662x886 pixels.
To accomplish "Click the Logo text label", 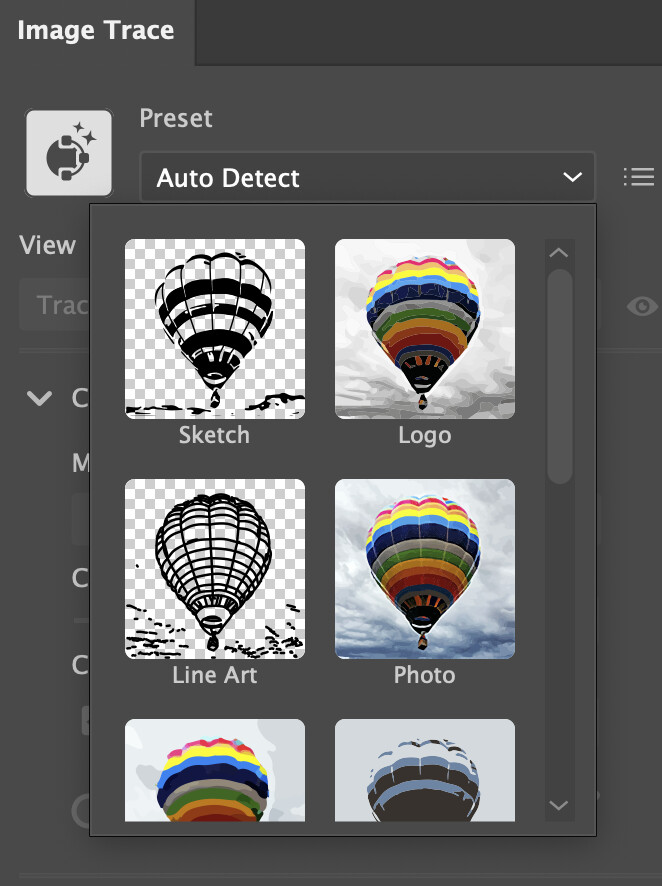I will coord(424,435).
